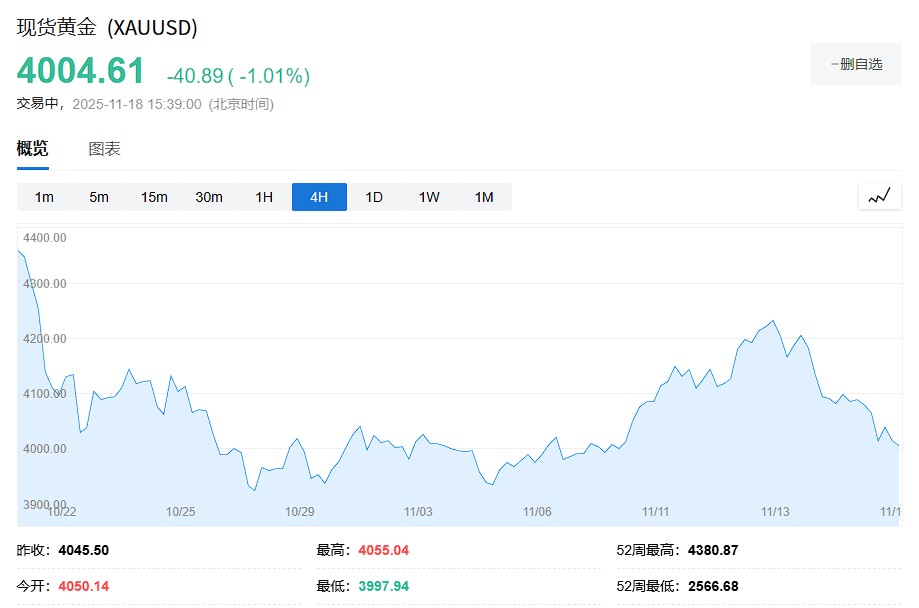Select the 1W weekly interval
The width and height of the screenshot is (919, 608).
[429, 197]
